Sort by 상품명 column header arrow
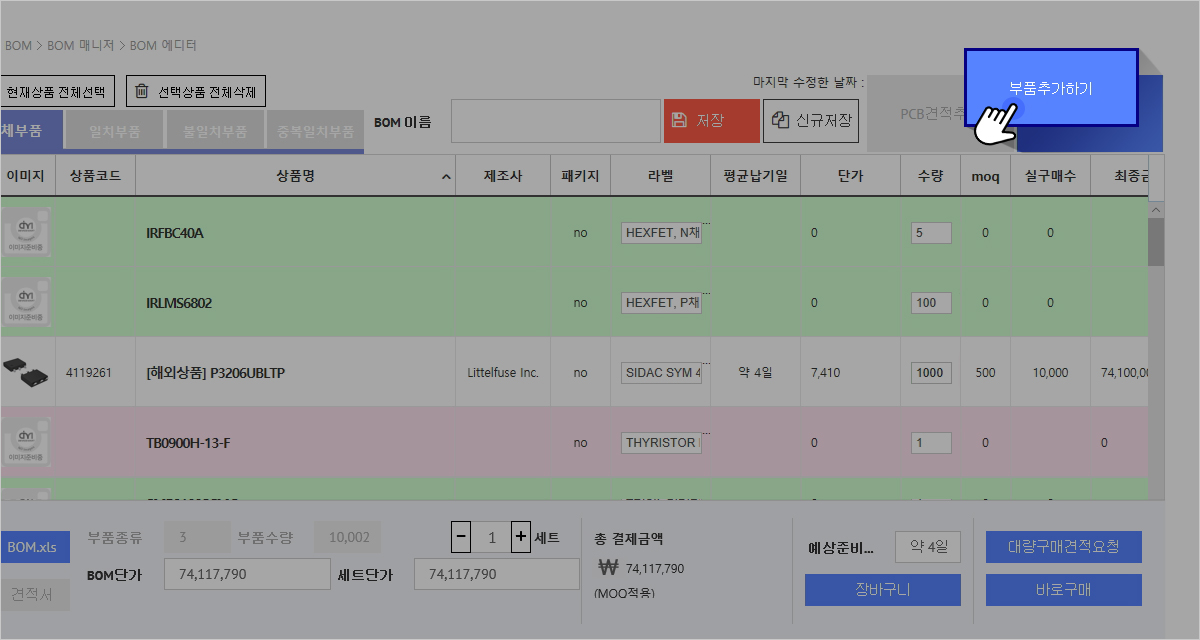Image resolution: width=1200 pixels, height=640 pixels. (x=445, y=177)
